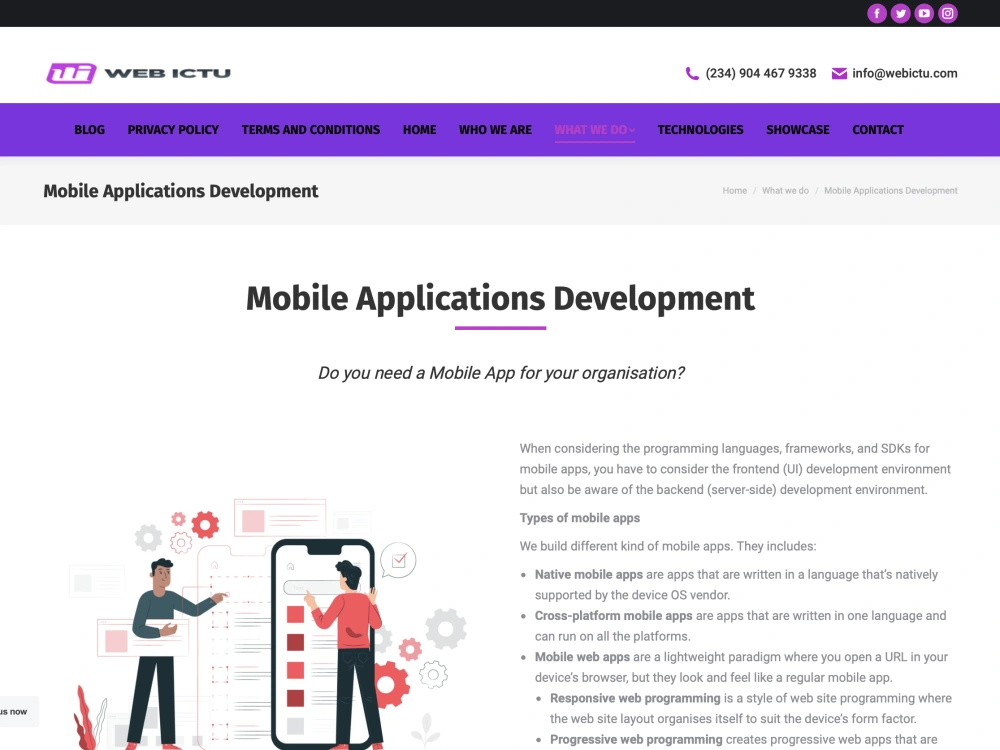The image size is (1000, 750).
Task: Click the Web ICTU logo
Action: coord(138,73)
